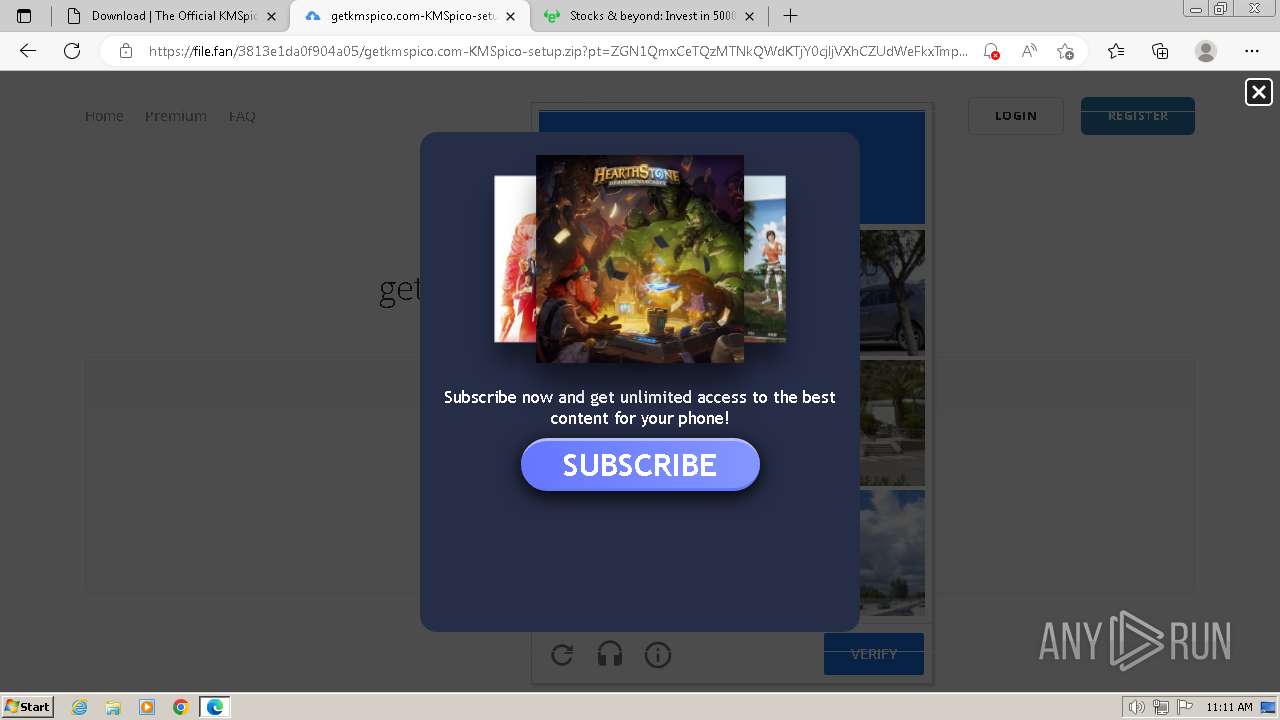
Task: Open the LOGIN button on the page
Action: (x=1016, y=116)
